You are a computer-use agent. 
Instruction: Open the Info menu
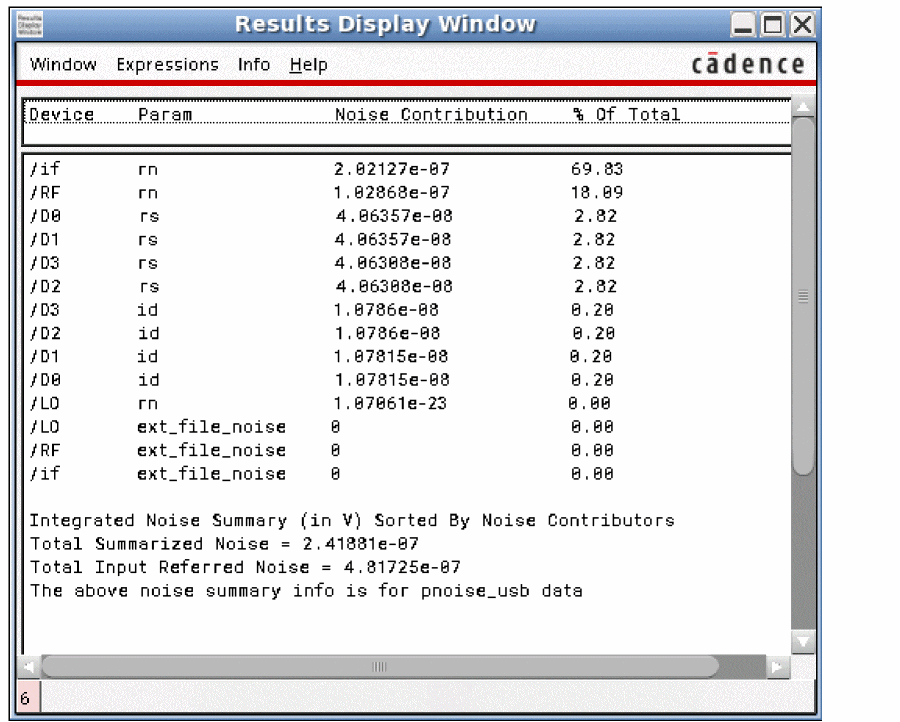click(254, 65)
